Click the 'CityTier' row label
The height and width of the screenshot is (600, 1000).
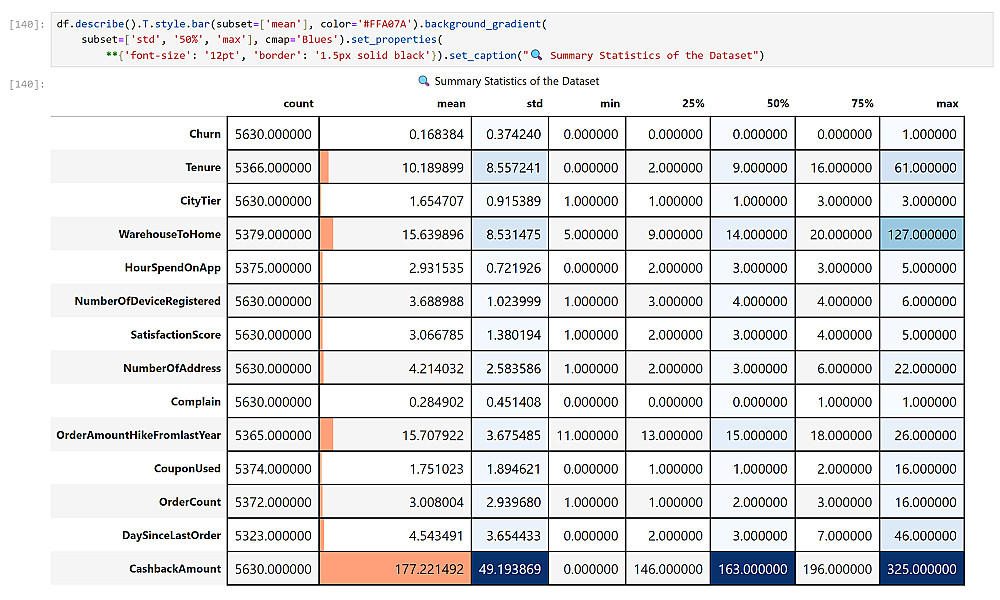[x=200, y=201]
